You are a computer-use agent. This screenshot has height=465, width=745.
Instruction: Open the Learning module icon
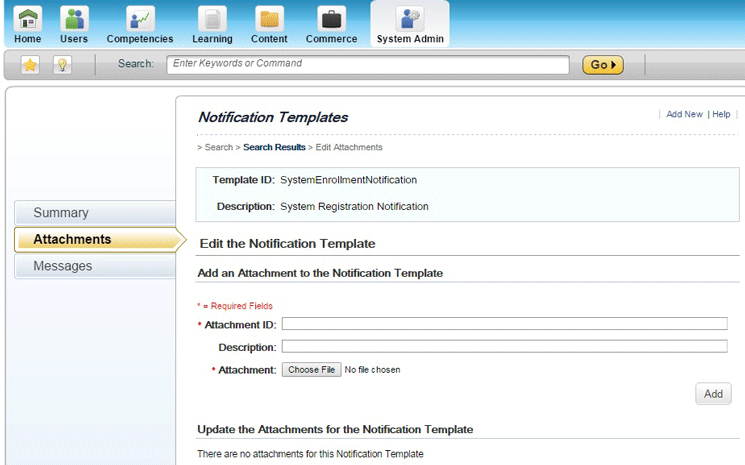[212, 19]
